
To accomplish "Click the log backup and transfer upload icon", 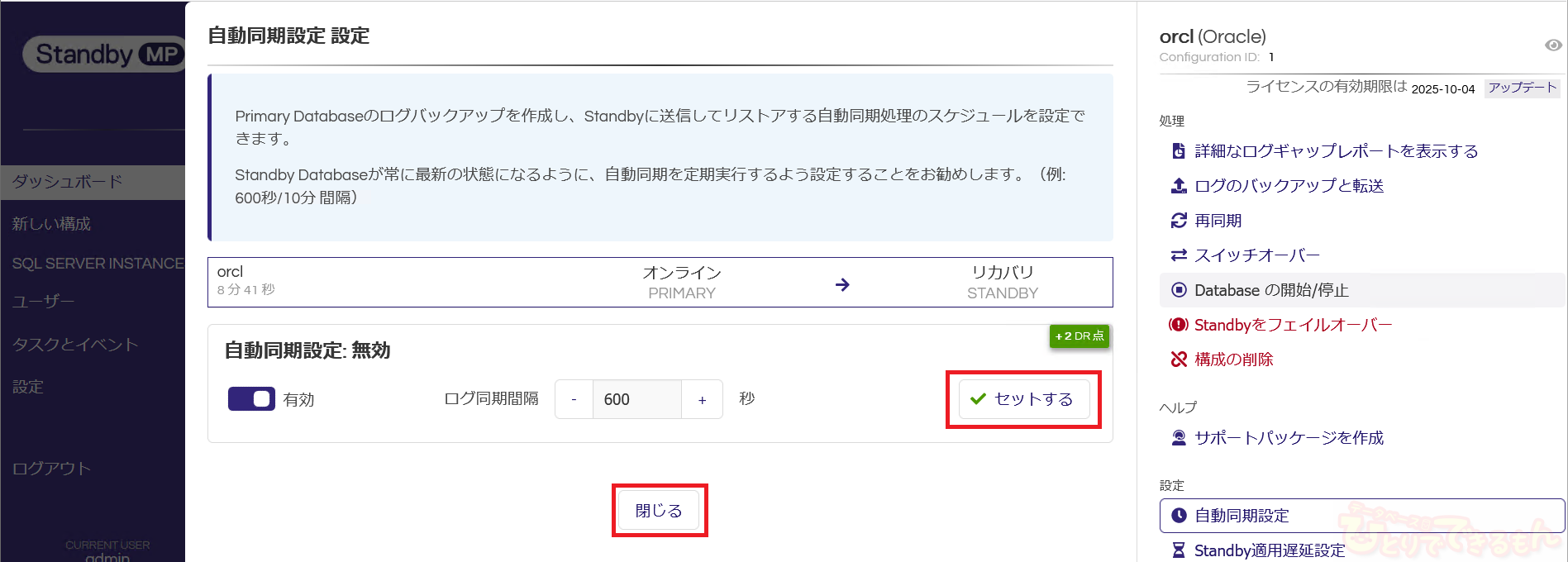I will pyautogui.click(x=1179, y=186).
